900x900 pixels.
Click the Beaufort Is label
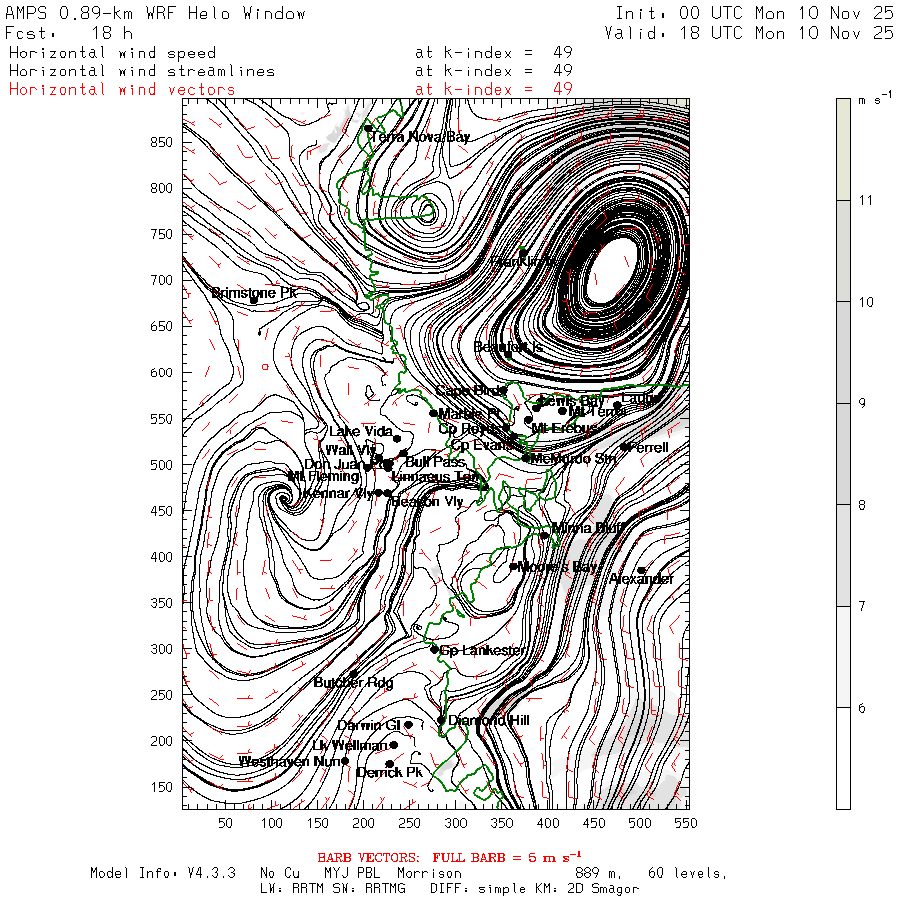508,347
